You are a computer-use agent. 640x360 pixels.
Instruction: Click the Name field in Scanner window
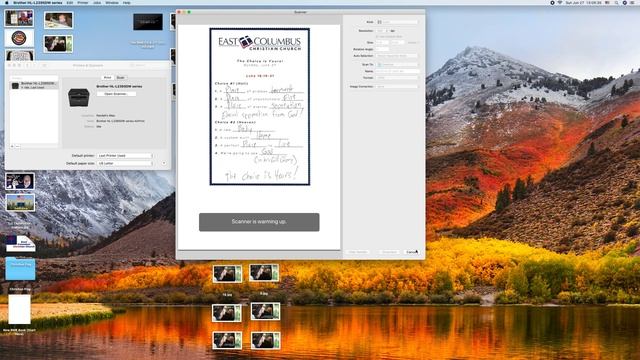[x=397, y=71]
